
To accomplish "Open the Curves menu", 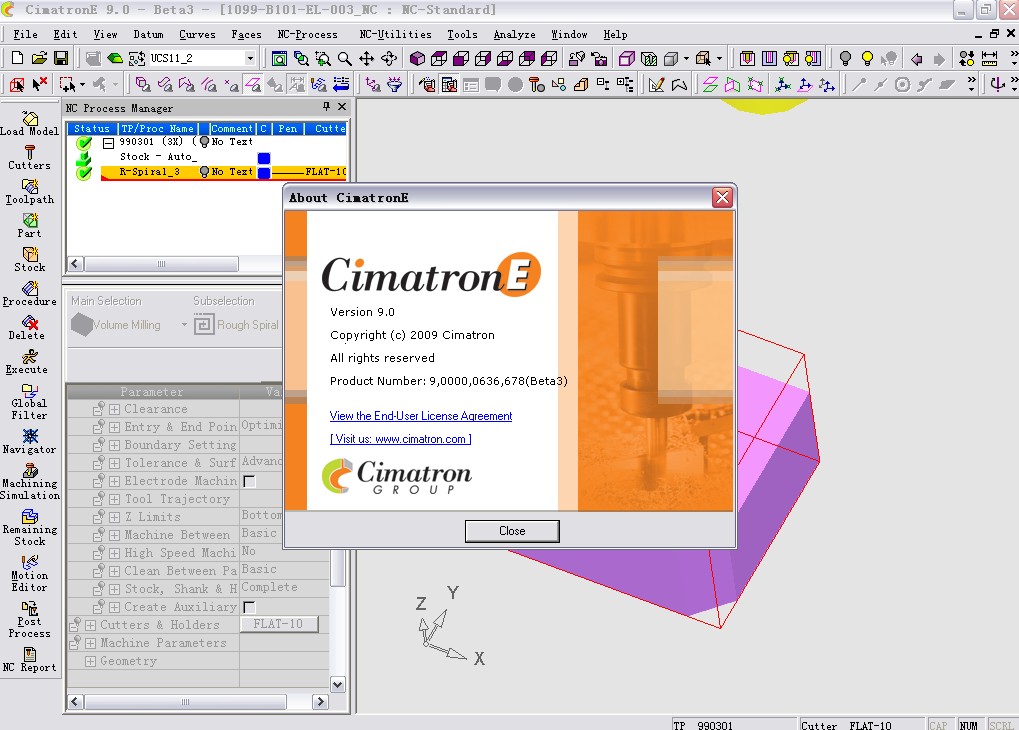I will tap(197, 34).
